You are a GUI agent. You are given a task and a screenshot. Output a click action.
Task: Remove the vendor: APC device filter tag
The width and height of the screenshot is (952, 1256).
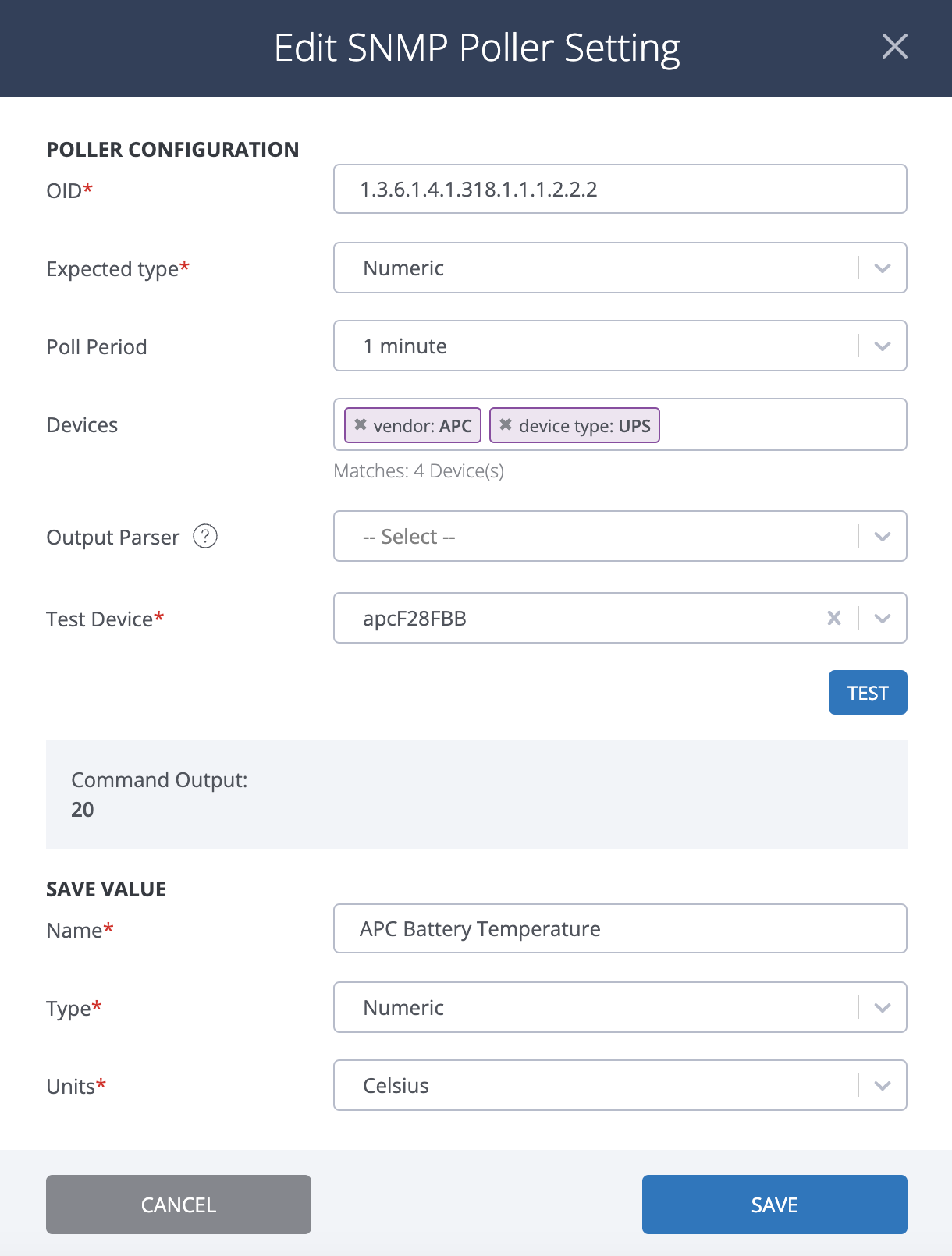(x=360, y=425)
